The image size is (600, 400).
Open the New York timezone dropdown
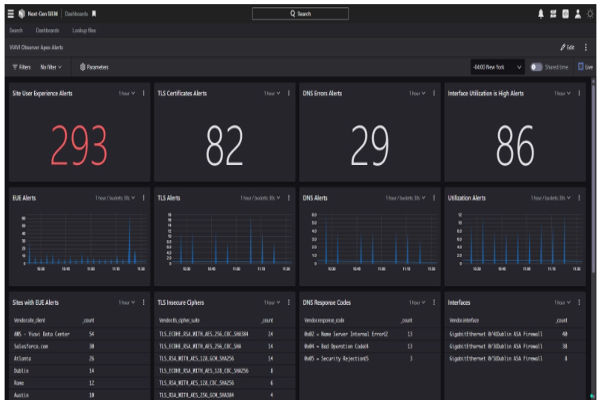point(497,67)
